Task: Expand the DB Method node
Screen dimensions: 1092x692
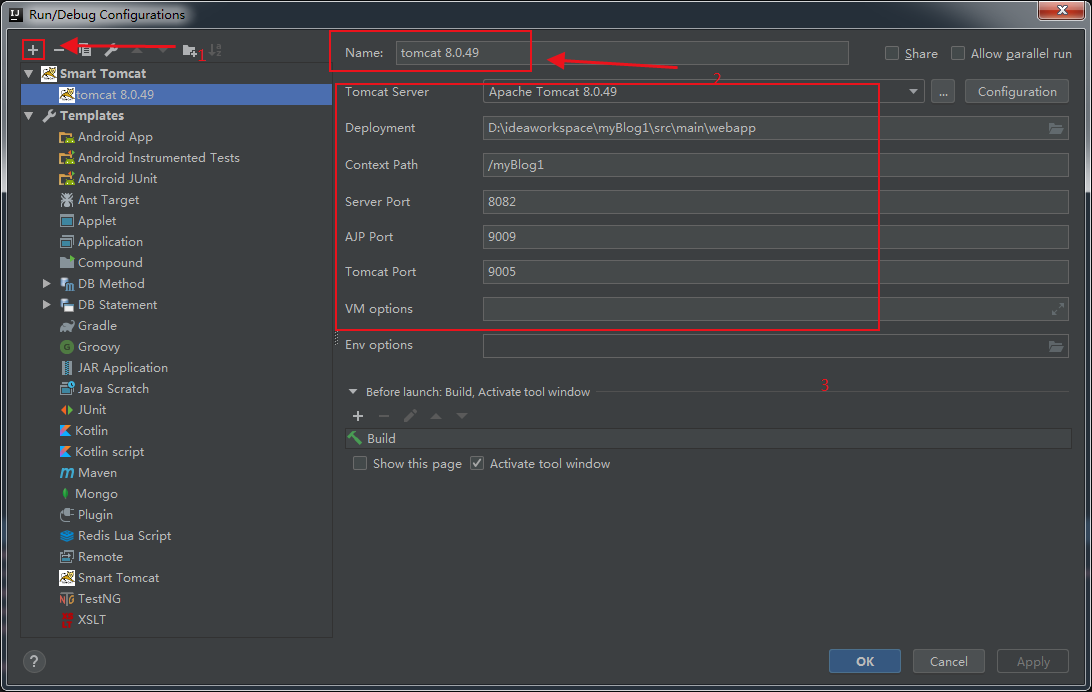Action: 46,283
